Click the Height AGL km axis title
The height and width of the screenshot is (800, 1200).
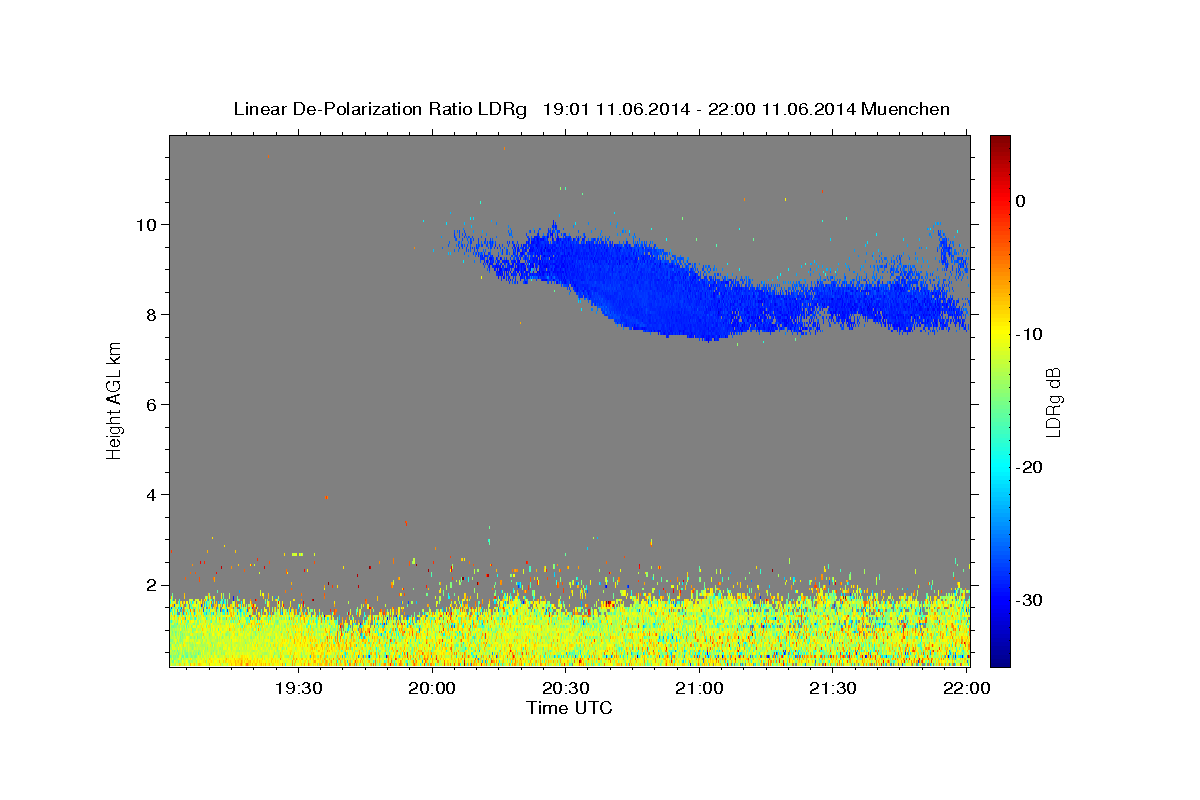pos(115,400)
